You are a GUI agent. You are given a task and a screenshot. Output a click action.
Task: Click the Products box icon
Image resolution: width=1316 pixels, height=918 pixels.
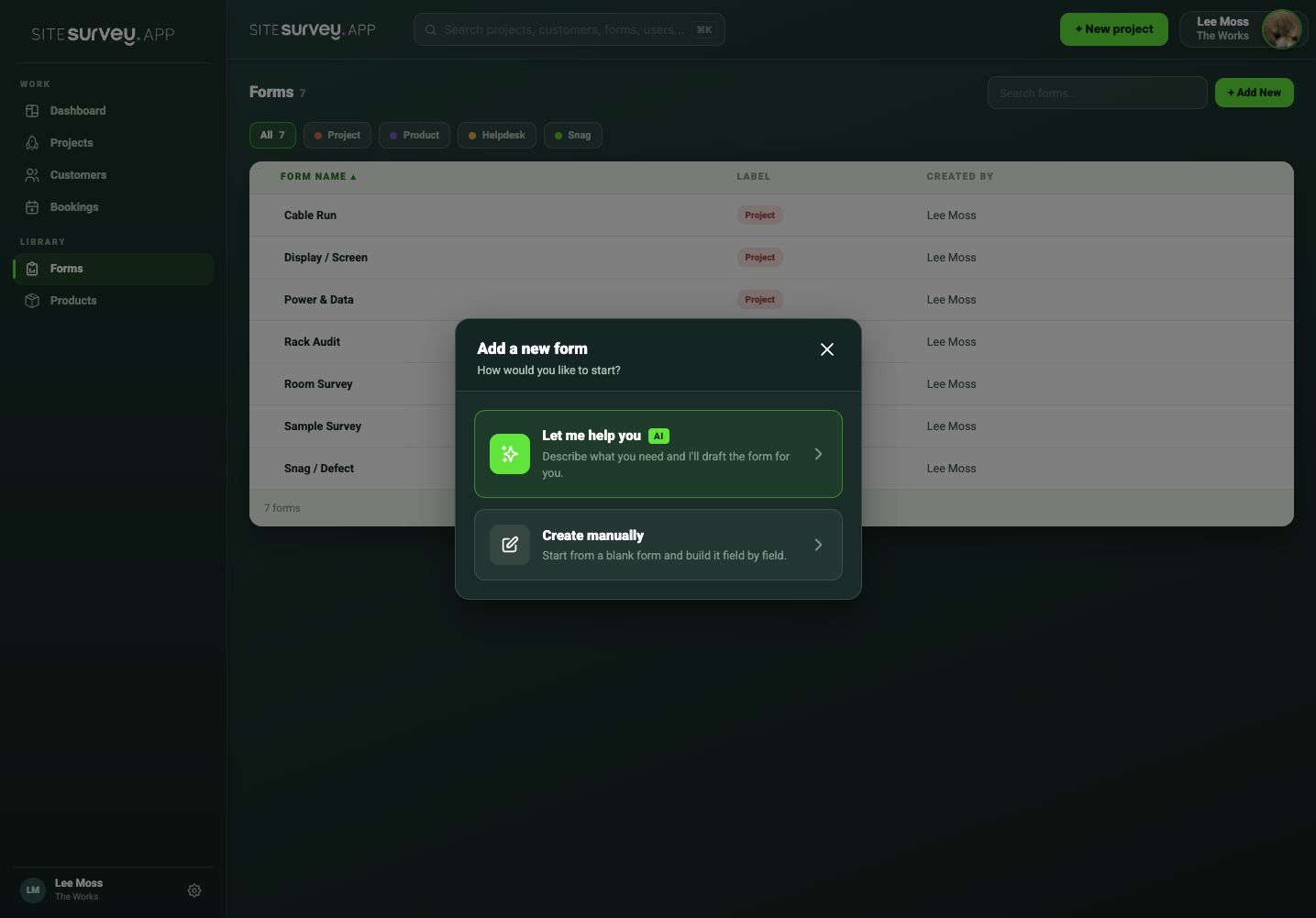coord(32,301)
